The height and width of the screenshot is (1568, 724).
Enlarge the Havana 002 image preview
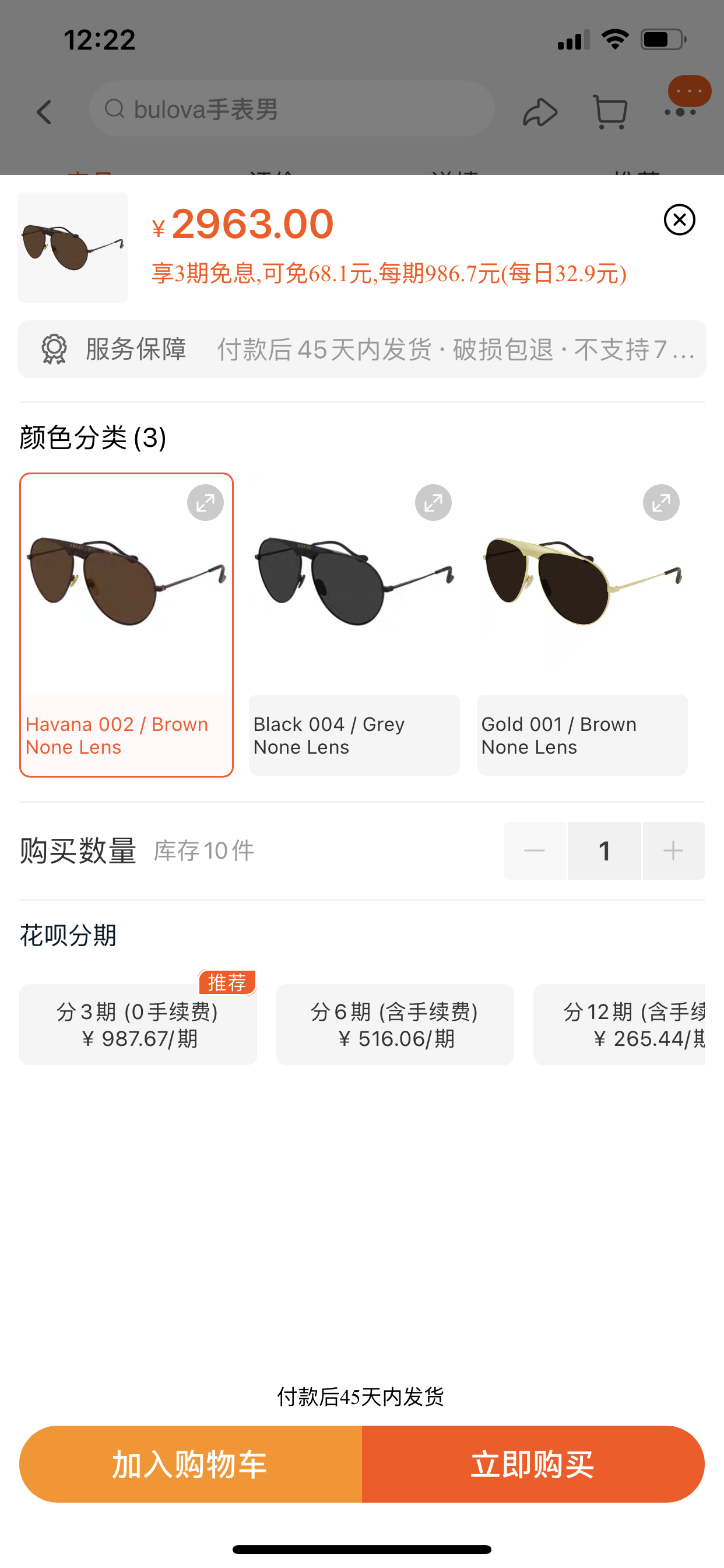pos(205,503)
